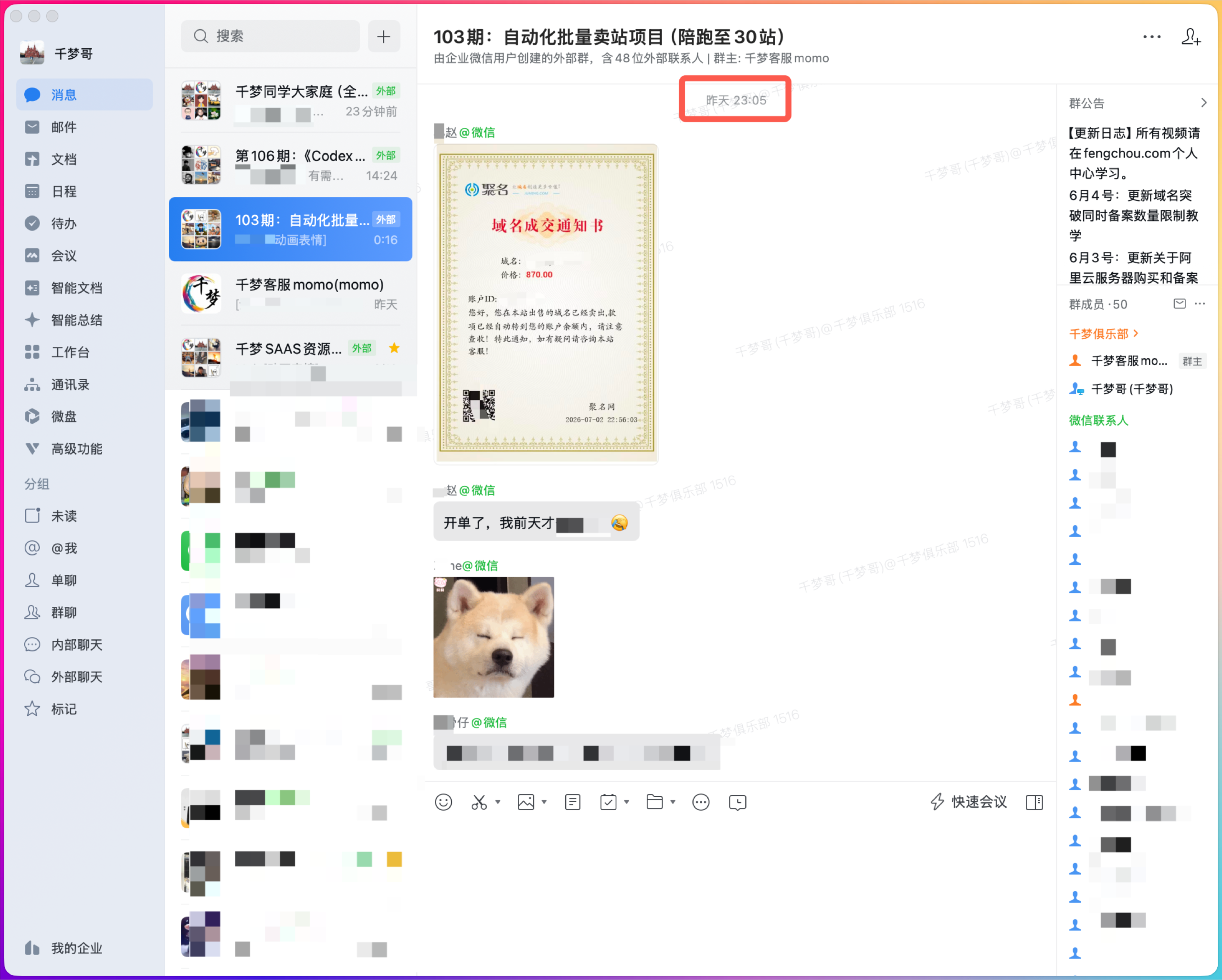Click the to-do checkmark calendar icon

pos(608,802)
